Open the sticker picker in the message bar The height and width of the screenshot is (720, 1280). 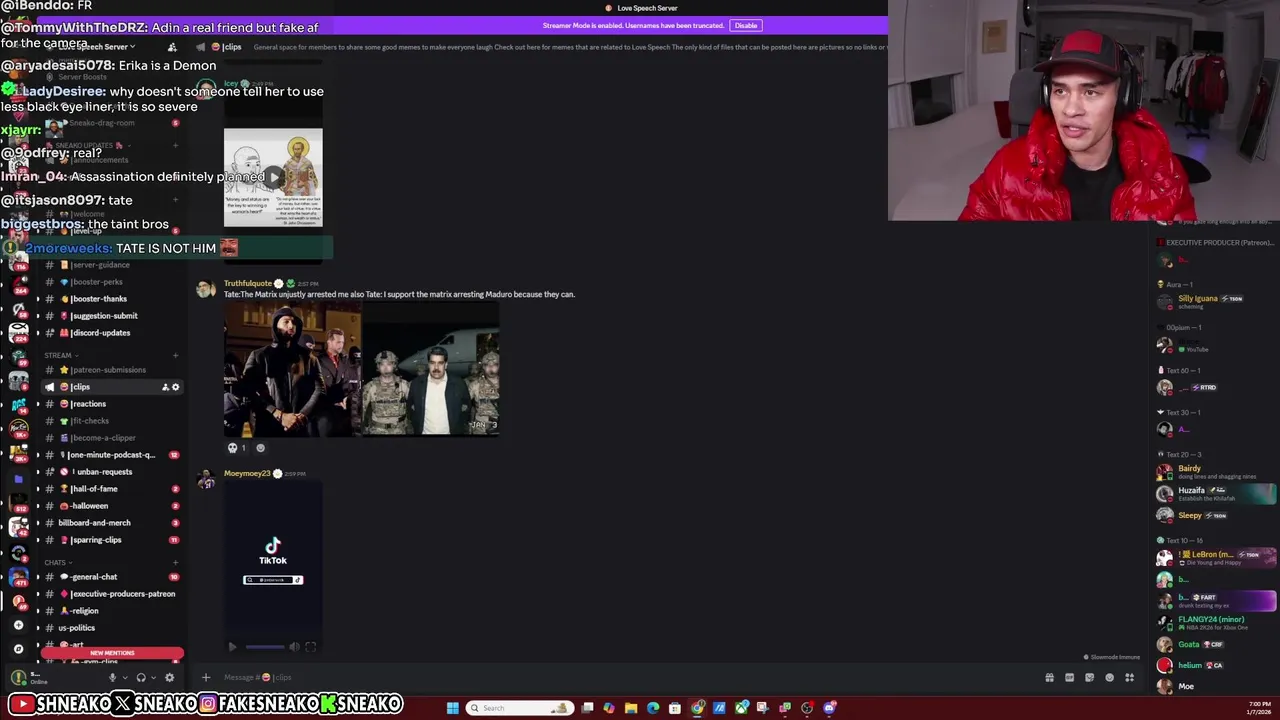[x=1089, y=677]
